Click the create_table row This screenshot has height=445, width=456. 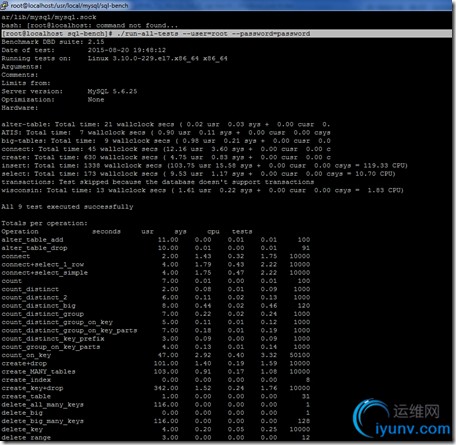click(x=156, y=396)
